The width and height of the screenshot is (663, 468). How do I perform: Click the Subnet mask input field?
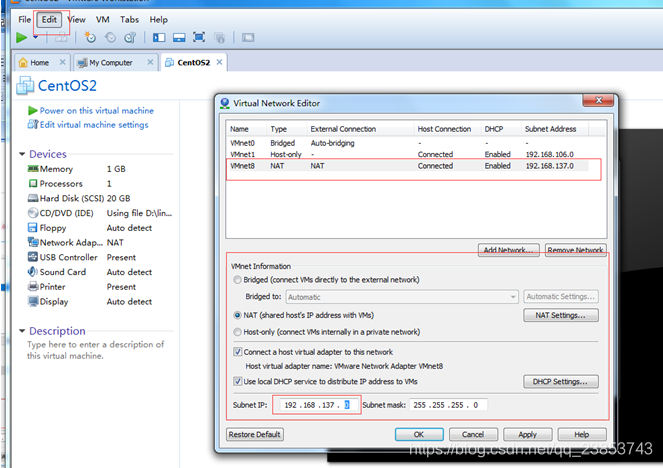[448, 405]
